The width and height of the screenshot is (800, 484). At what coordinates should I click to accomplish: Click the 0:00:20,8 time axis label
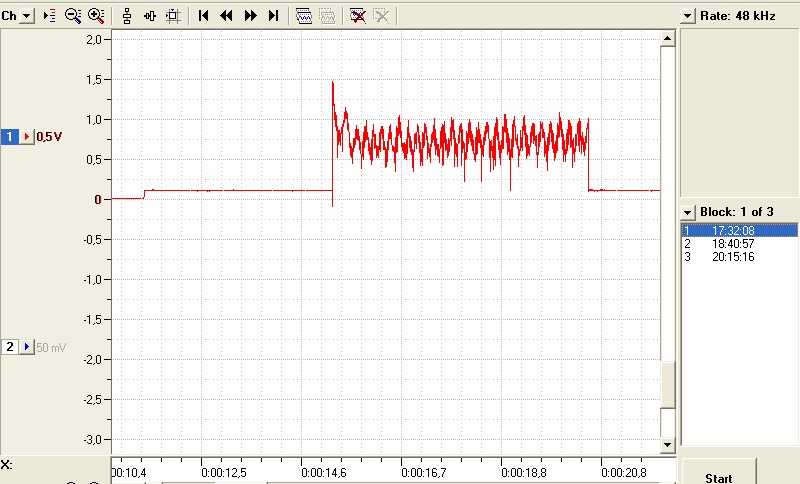pyautogui.click(x=623, y=473)
